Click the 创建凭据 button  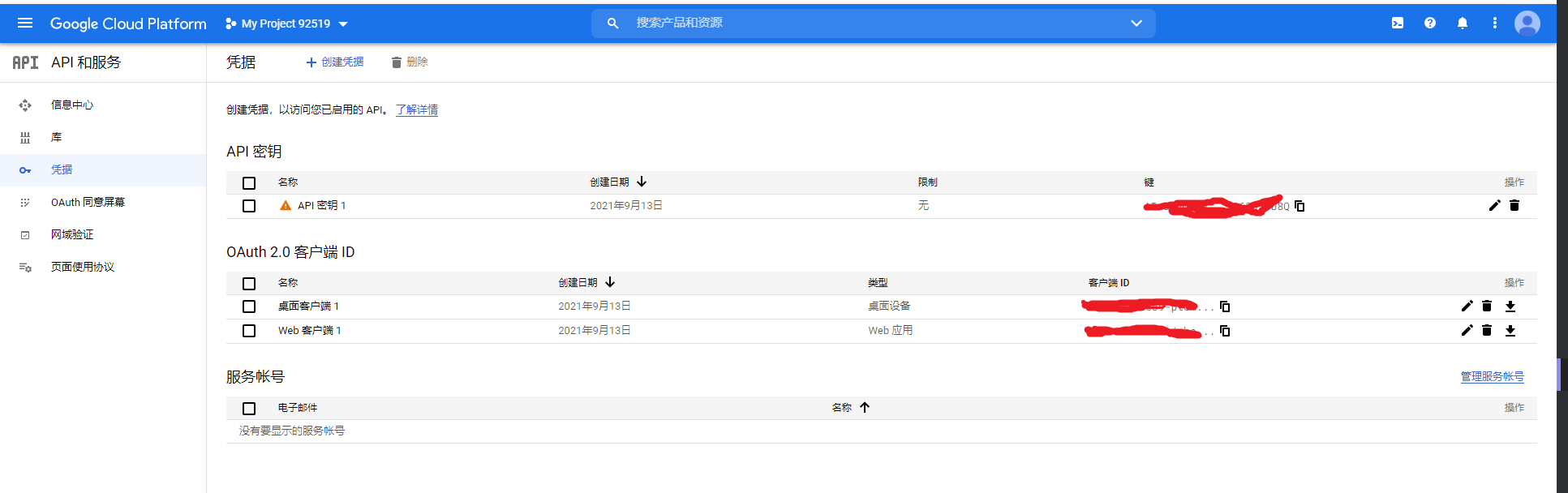[334, 62]
